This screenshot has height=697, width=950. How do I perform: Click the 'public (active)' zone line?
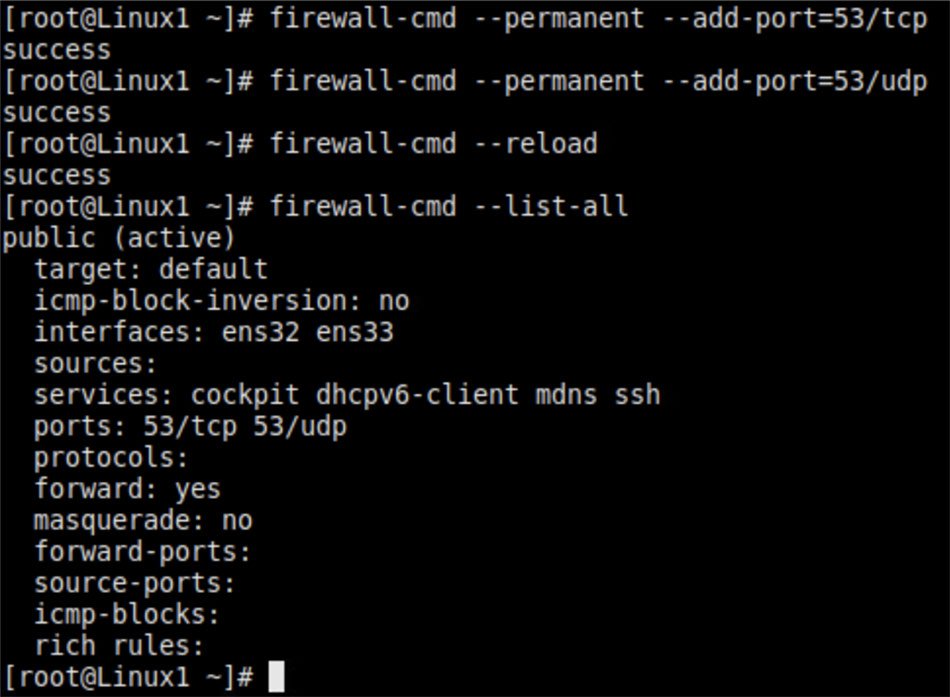pyautogui.click(x=119, y=238)
